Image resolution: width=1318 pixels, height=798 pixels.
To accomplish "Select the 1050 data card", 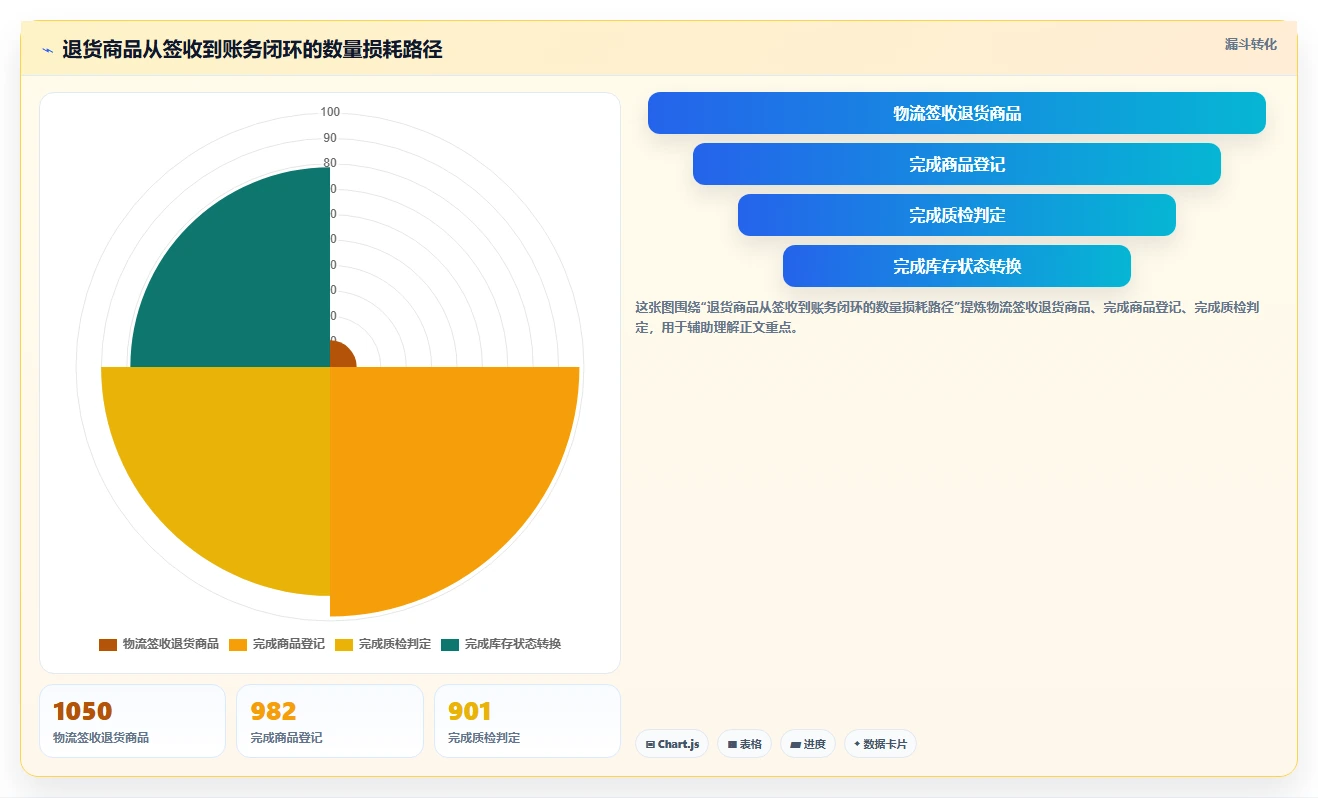I will (x=132, y=721).
